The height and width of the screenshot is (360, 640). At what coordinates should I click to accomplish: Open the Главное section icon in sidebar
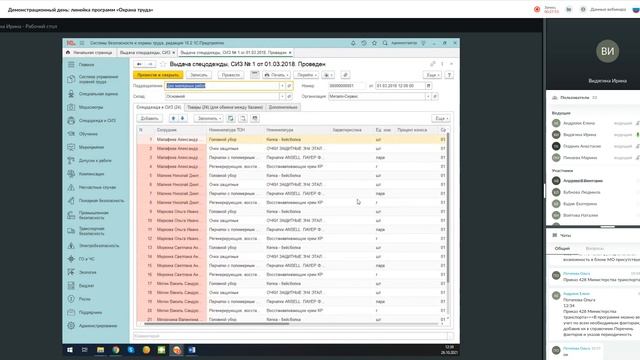coord(71,64)
